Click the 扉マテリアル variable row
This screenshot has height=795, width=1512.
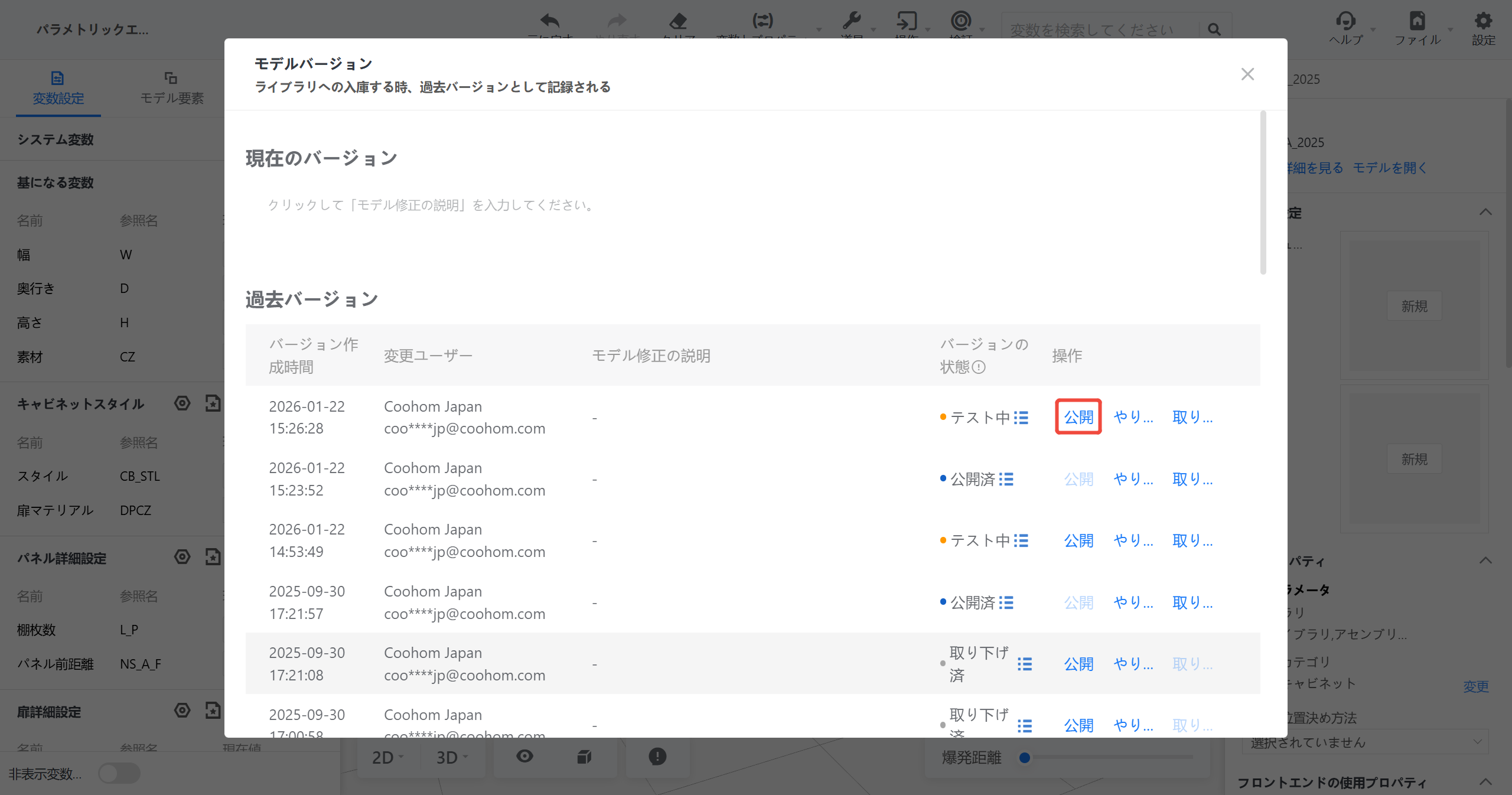point(112,510)
